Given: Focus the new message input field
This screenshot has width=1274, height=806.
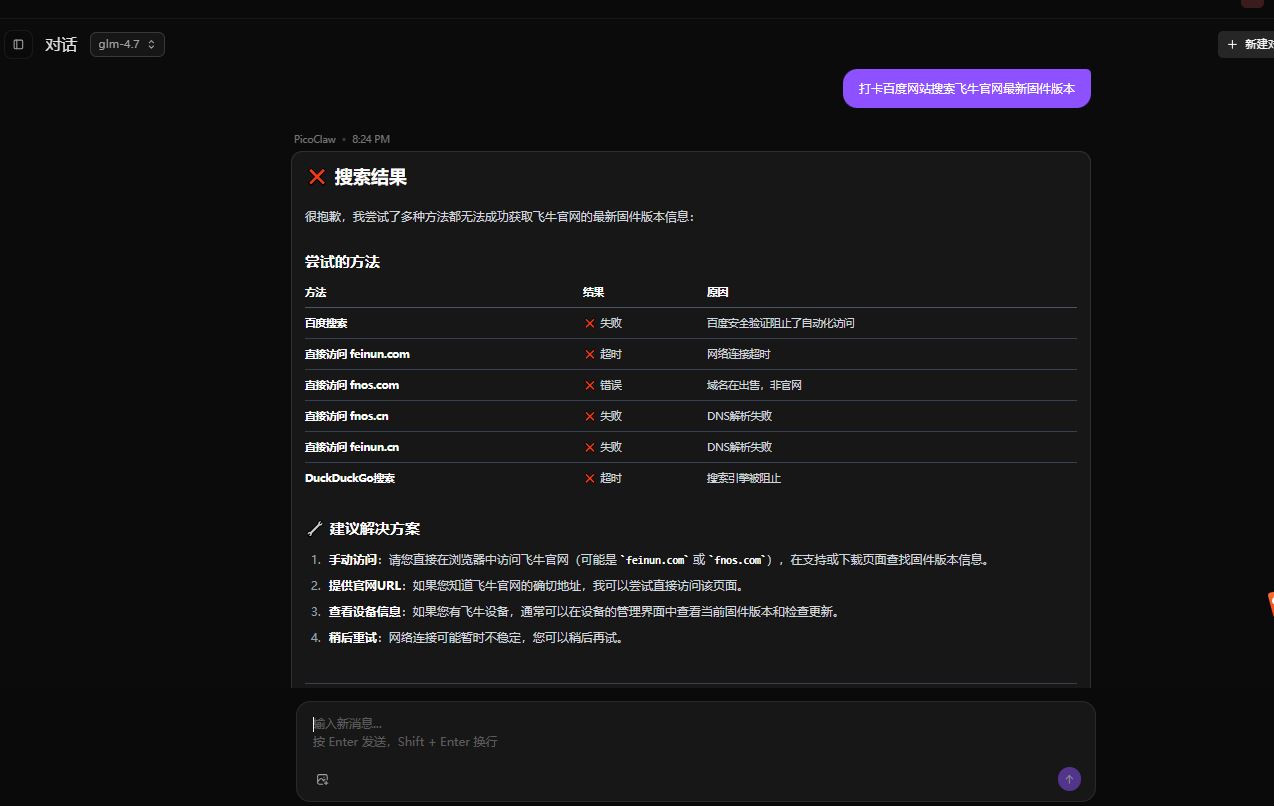Looking at the screenshot, I should [x=695, y=732].
